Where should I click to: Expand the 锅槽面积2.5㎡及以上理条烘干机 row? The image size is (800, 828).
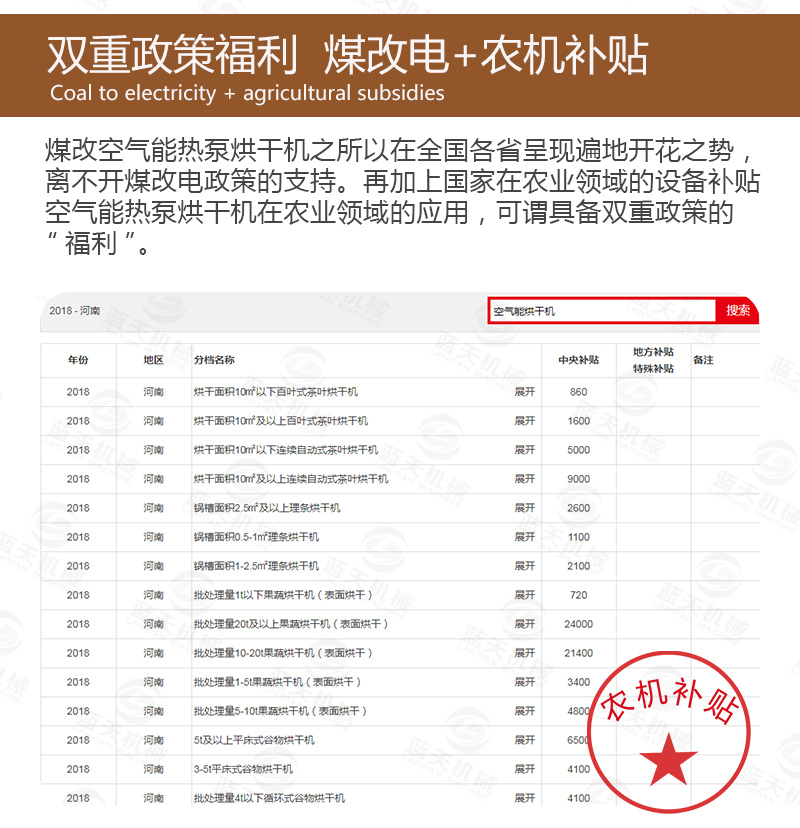[523, 509]
